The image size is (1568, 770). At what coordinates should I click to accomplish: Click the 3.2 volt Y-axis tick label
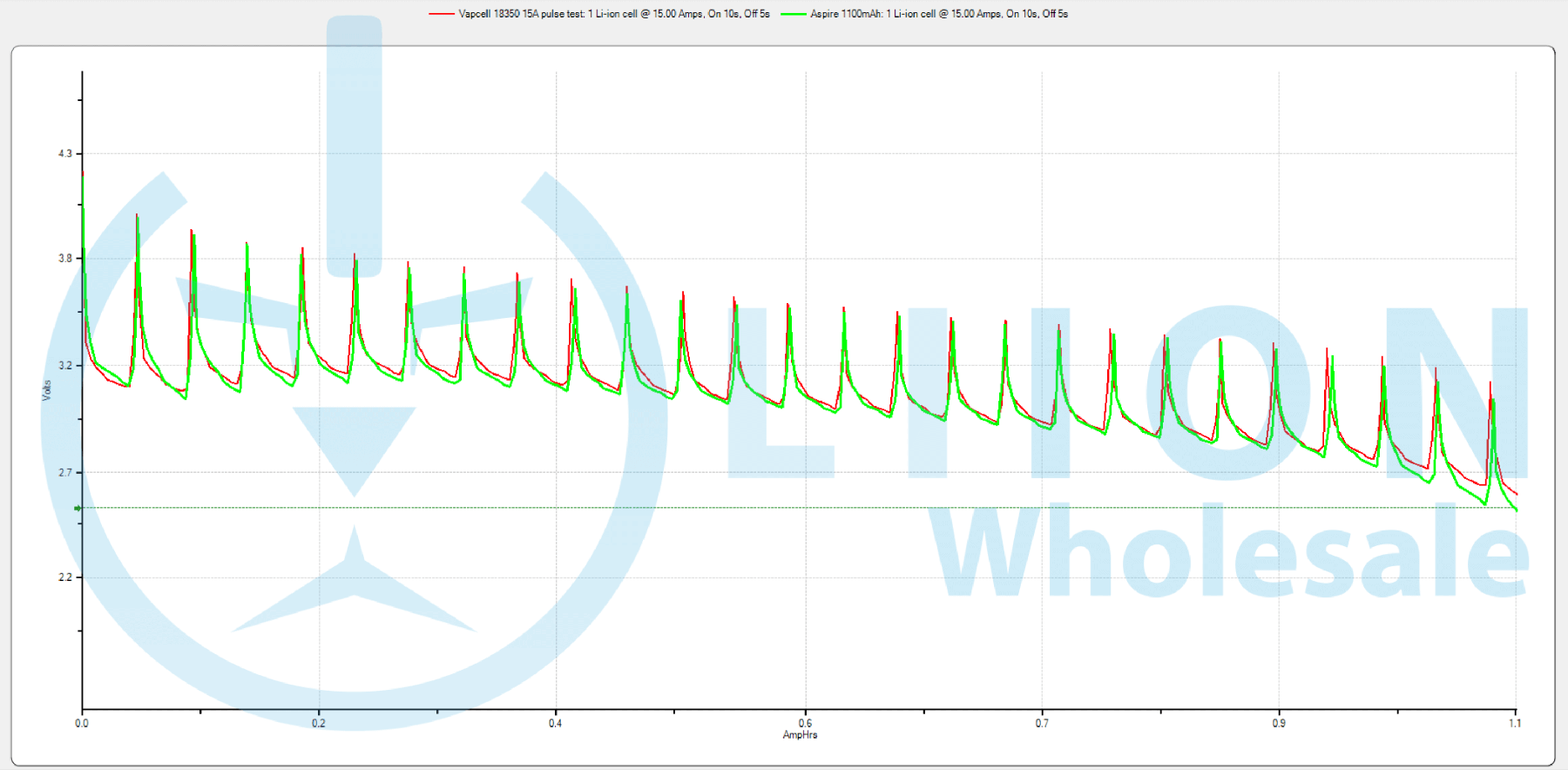[x=65, y=365]
